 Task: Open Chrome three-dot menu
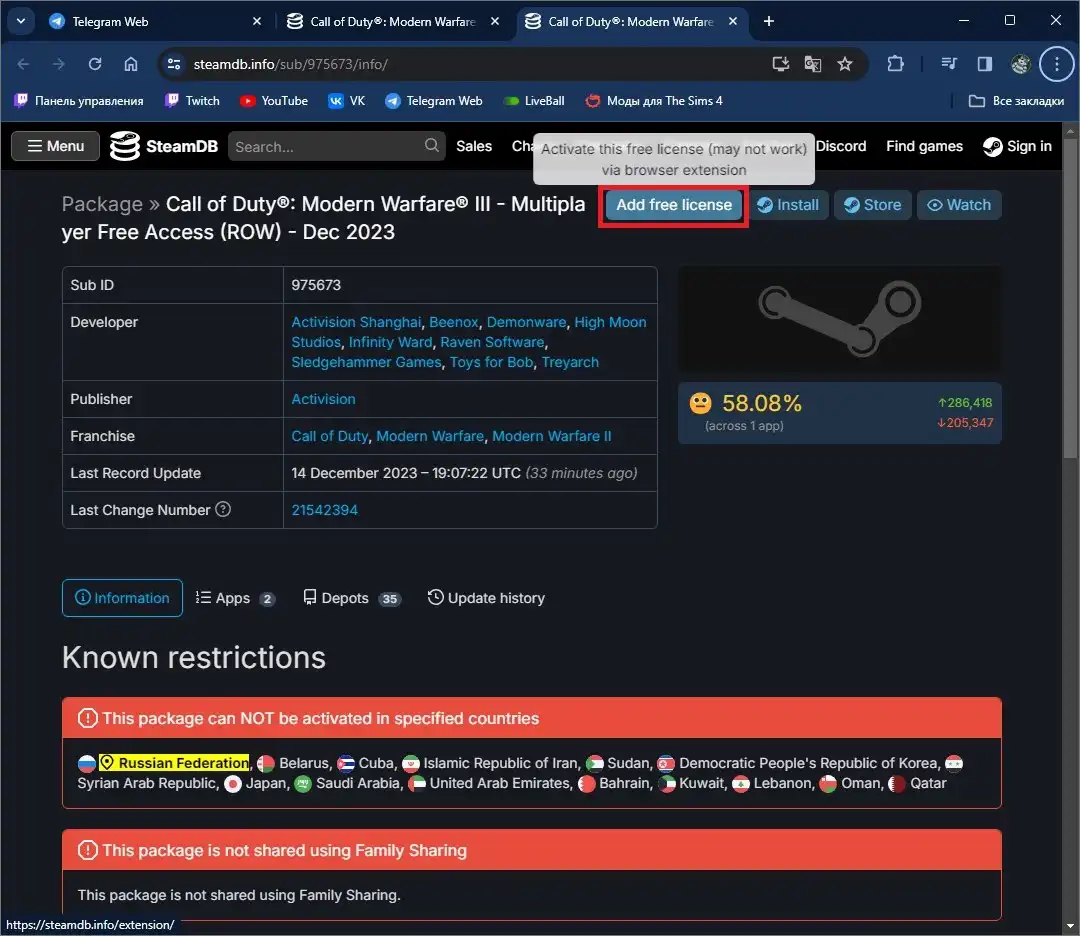point(1056,64)
